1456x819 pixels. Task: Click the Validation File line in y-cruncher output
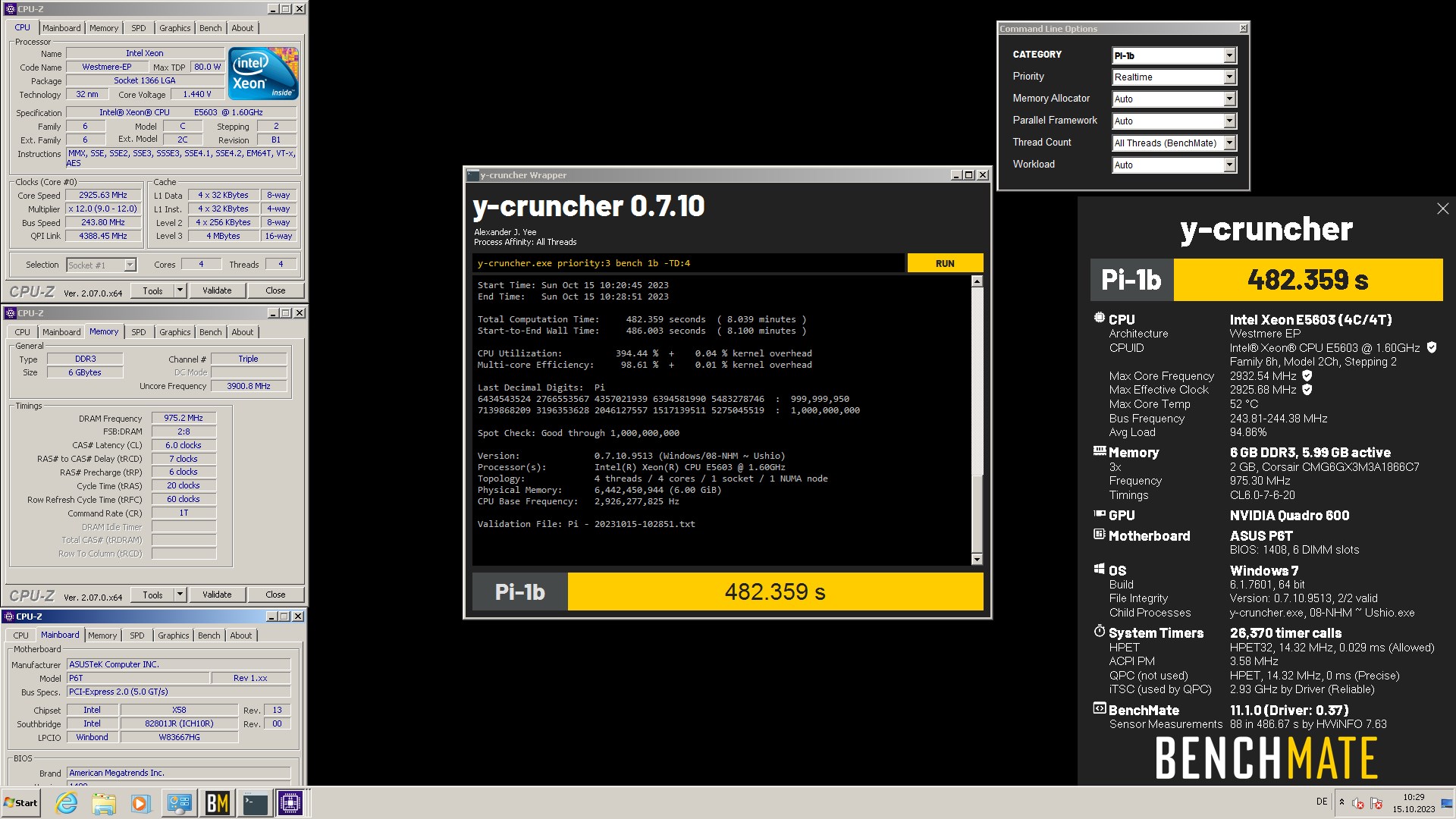pyautogui.click(x=586, y=524)
